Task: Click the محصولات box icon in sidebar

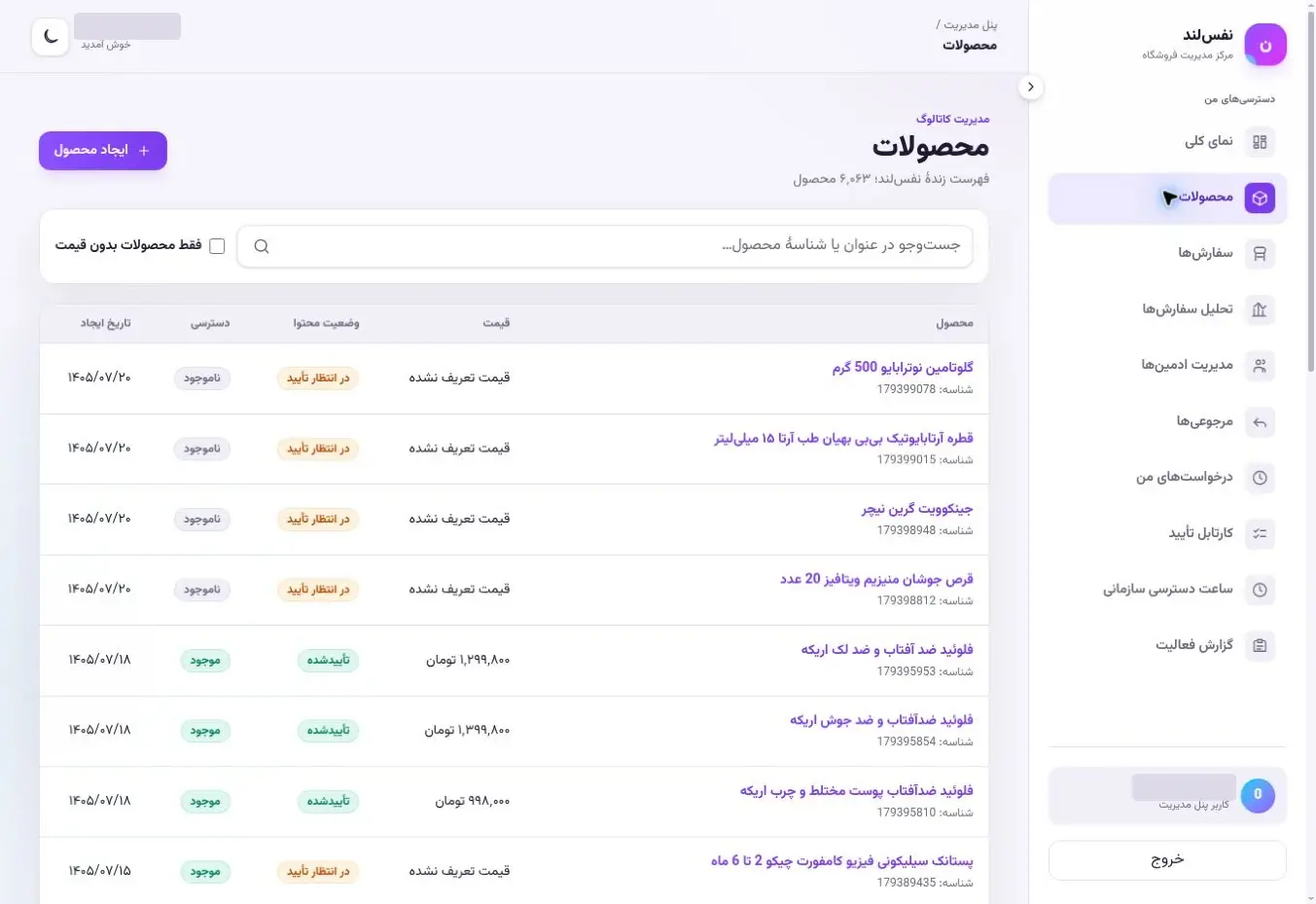Action: (1260, 199)
